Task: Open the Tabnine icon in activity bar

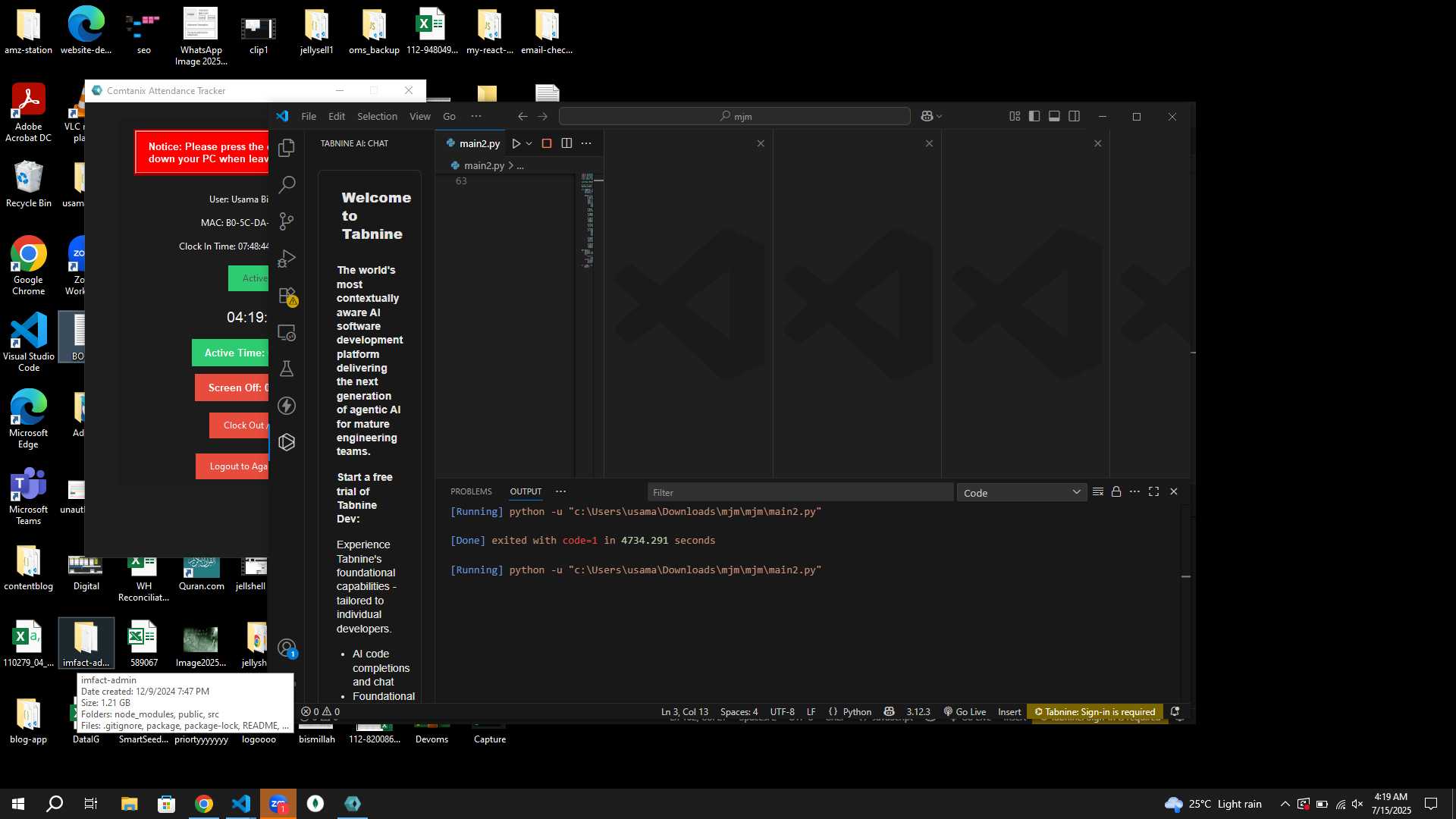Action: click(x=287, y=442)
